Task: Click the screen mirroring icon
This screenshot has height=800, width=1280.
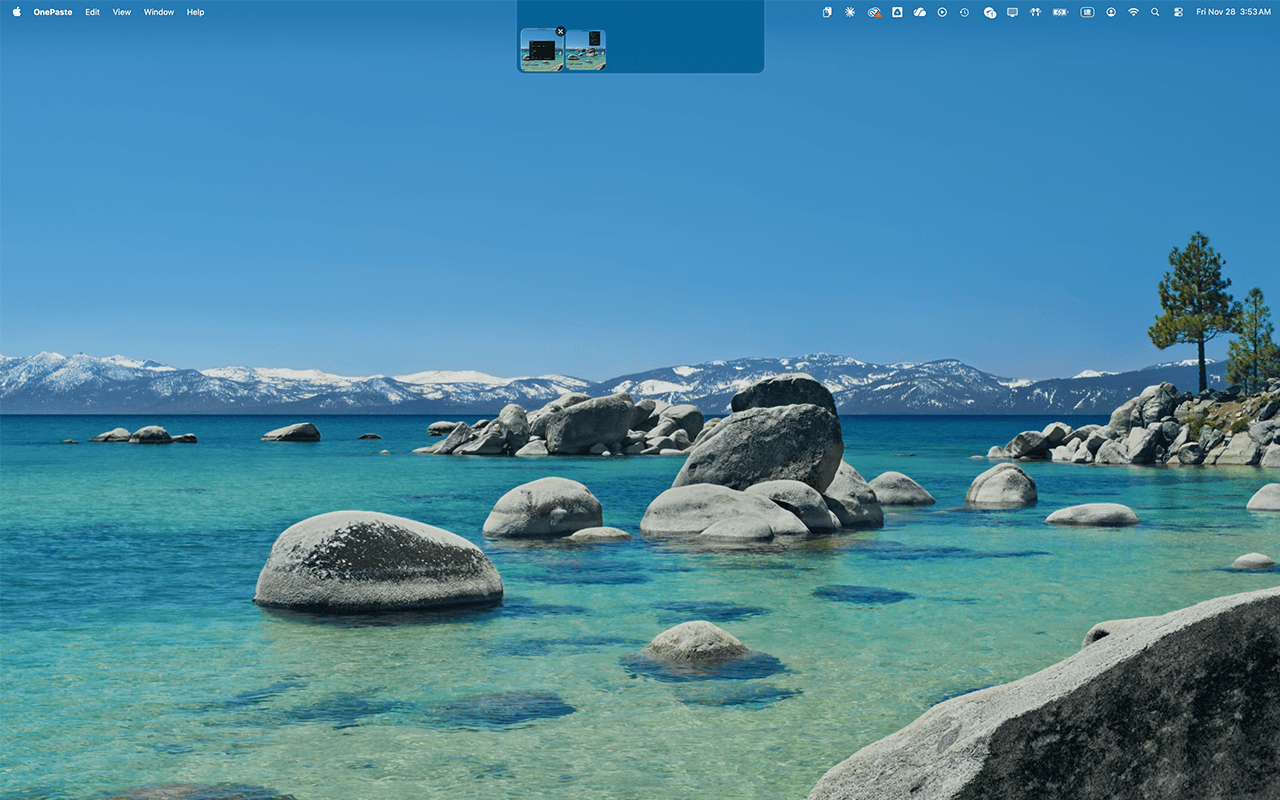Action: (1012, 12)
